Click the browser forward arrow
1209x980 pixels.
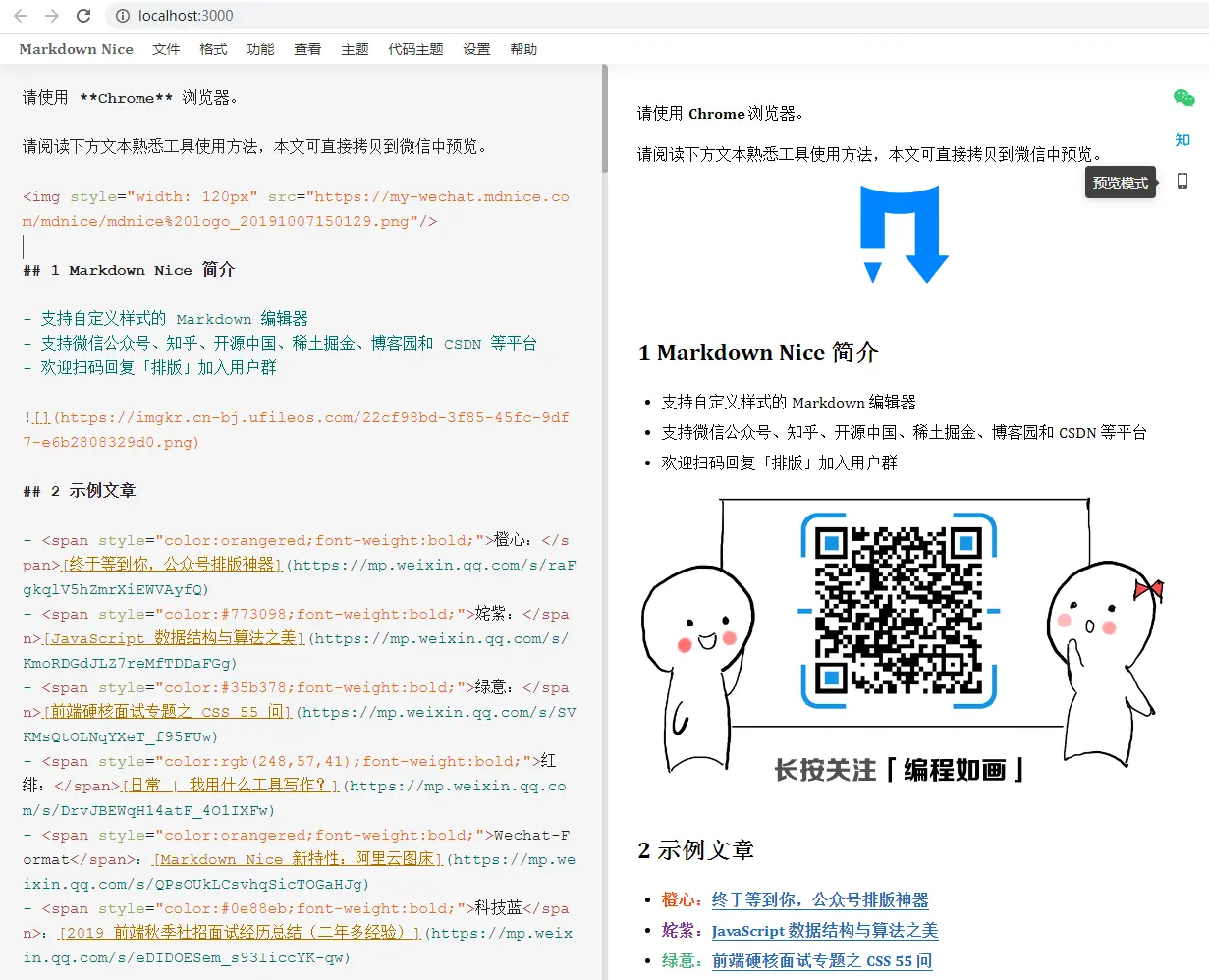coord(52,16)
